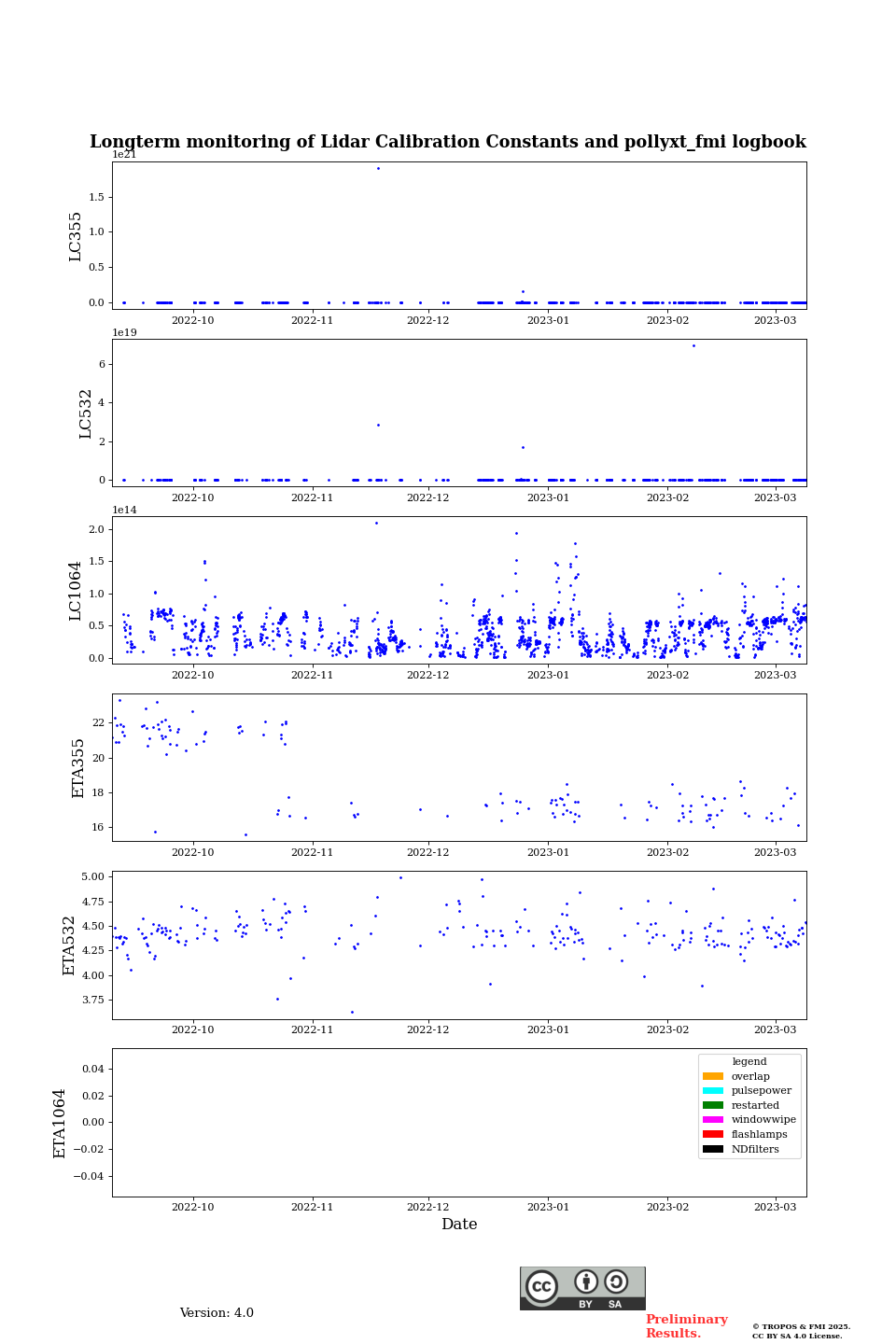Click the Attribution person icon in license badge
This screenshot has height=1344, width=896.
(586, 1281)
